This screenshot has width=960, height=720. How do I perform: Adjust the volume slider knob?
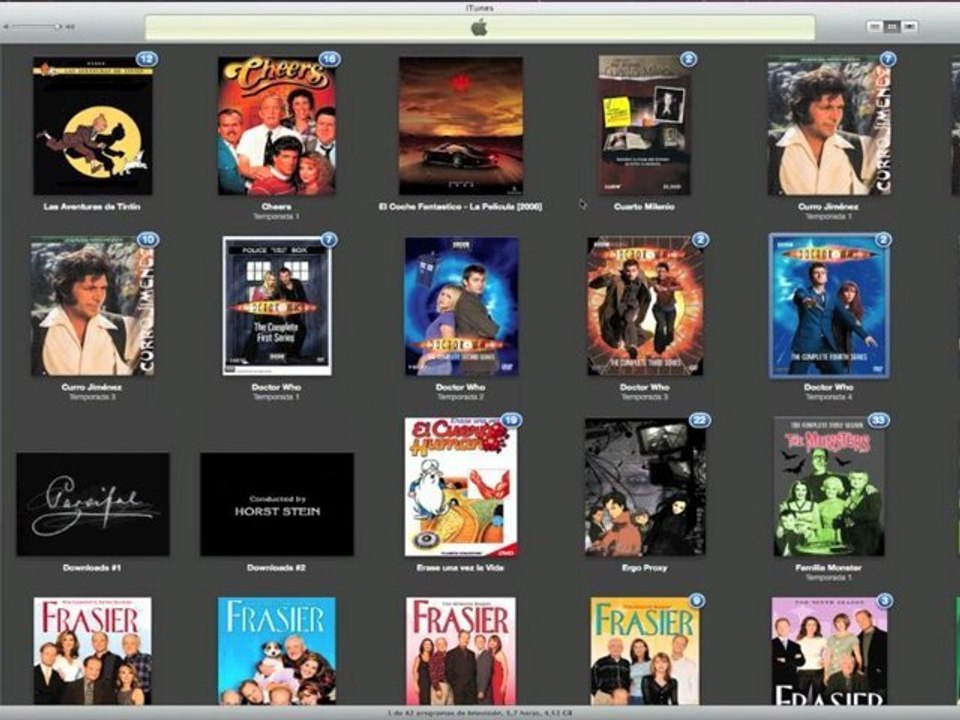[x=58, y=27]
